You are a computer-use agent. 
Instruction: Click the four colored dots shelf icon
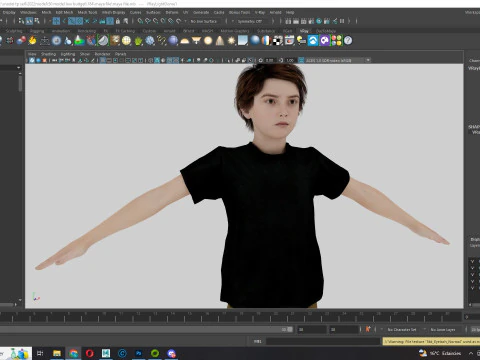[x=337, y=41]
